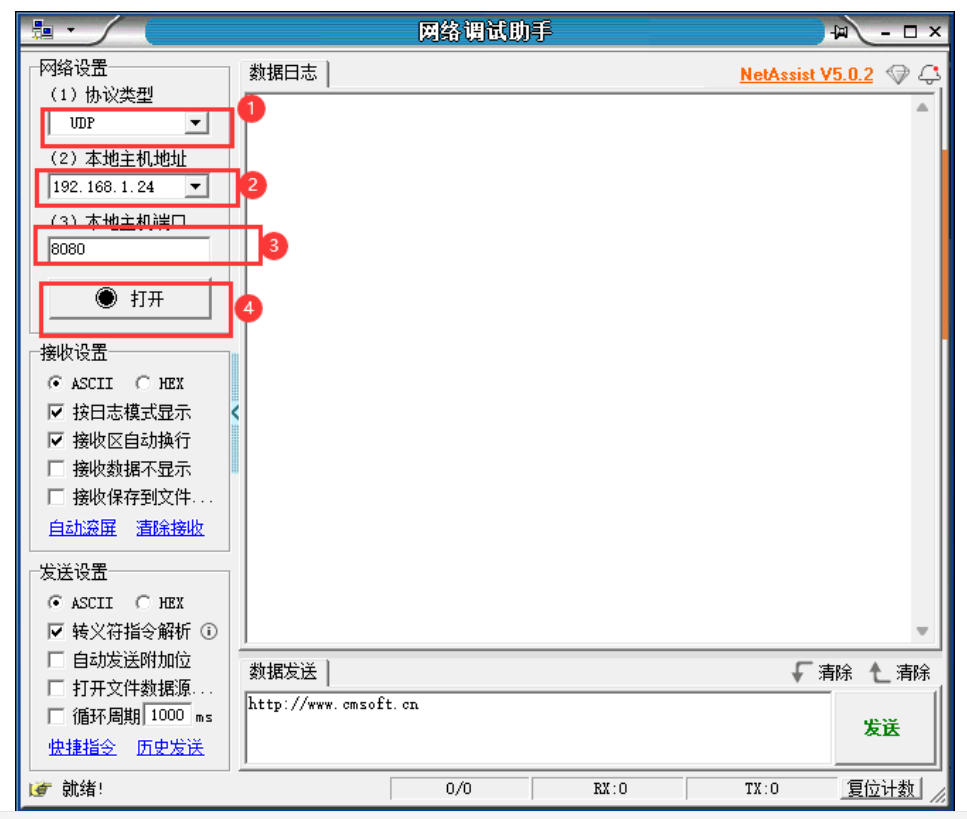Click the 就绪! status text

pyautogui.click(x=83, y=789)
